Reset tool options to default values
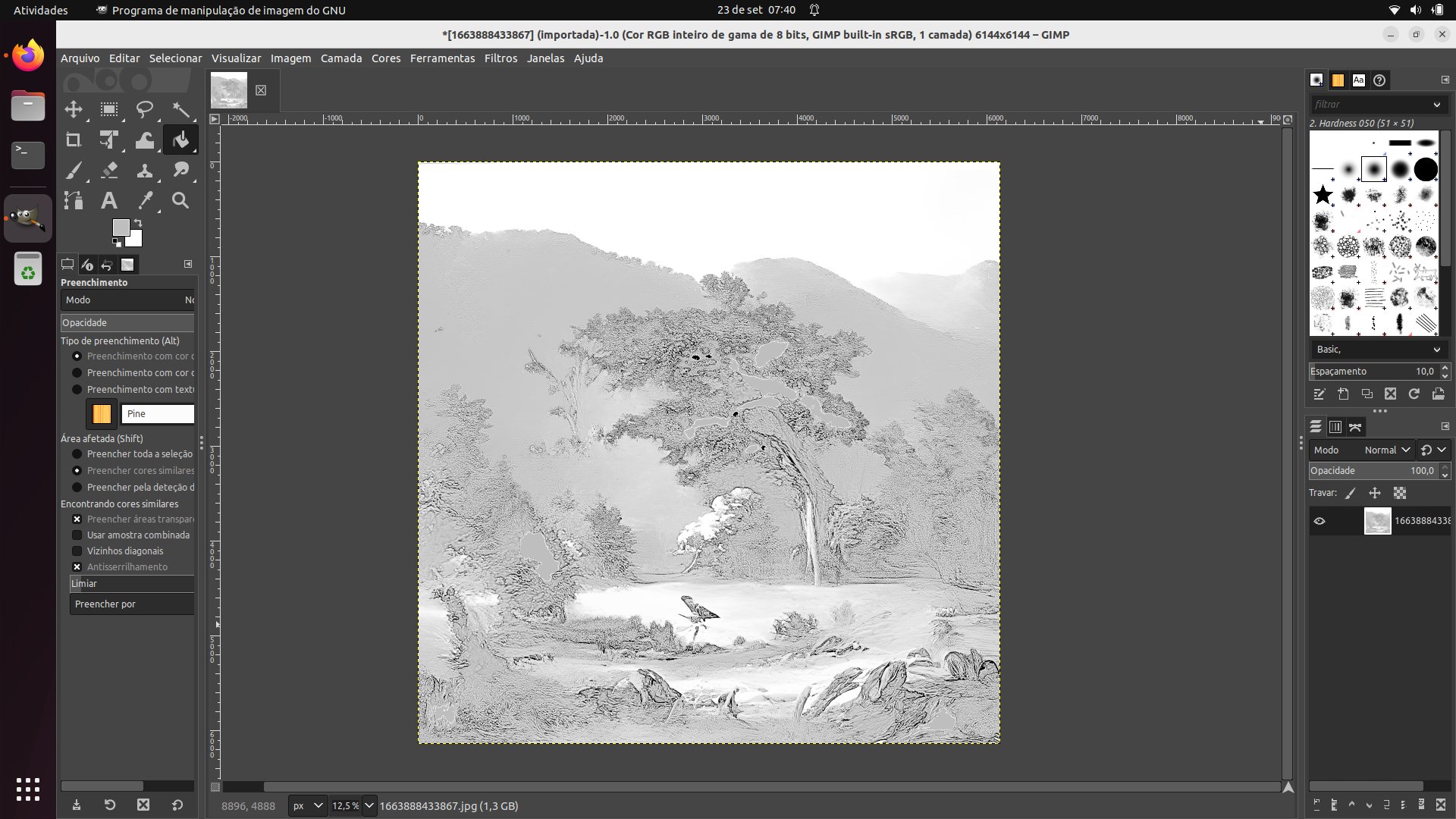1456x819 pixels. point(177,805)
